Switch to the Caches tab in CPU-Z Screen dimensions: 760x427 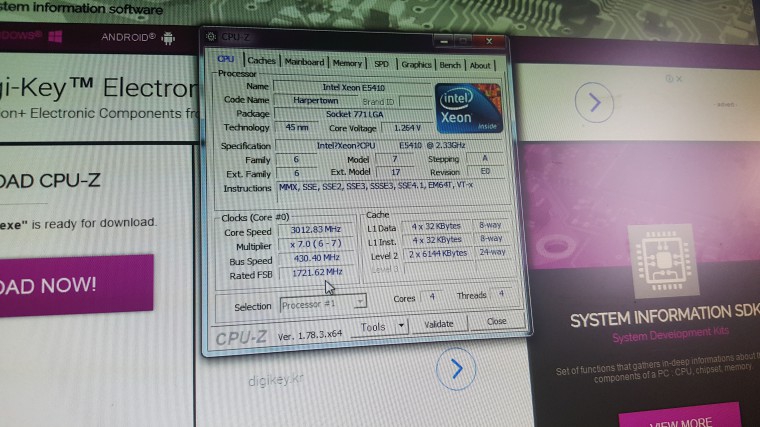[x=261, y=61]
